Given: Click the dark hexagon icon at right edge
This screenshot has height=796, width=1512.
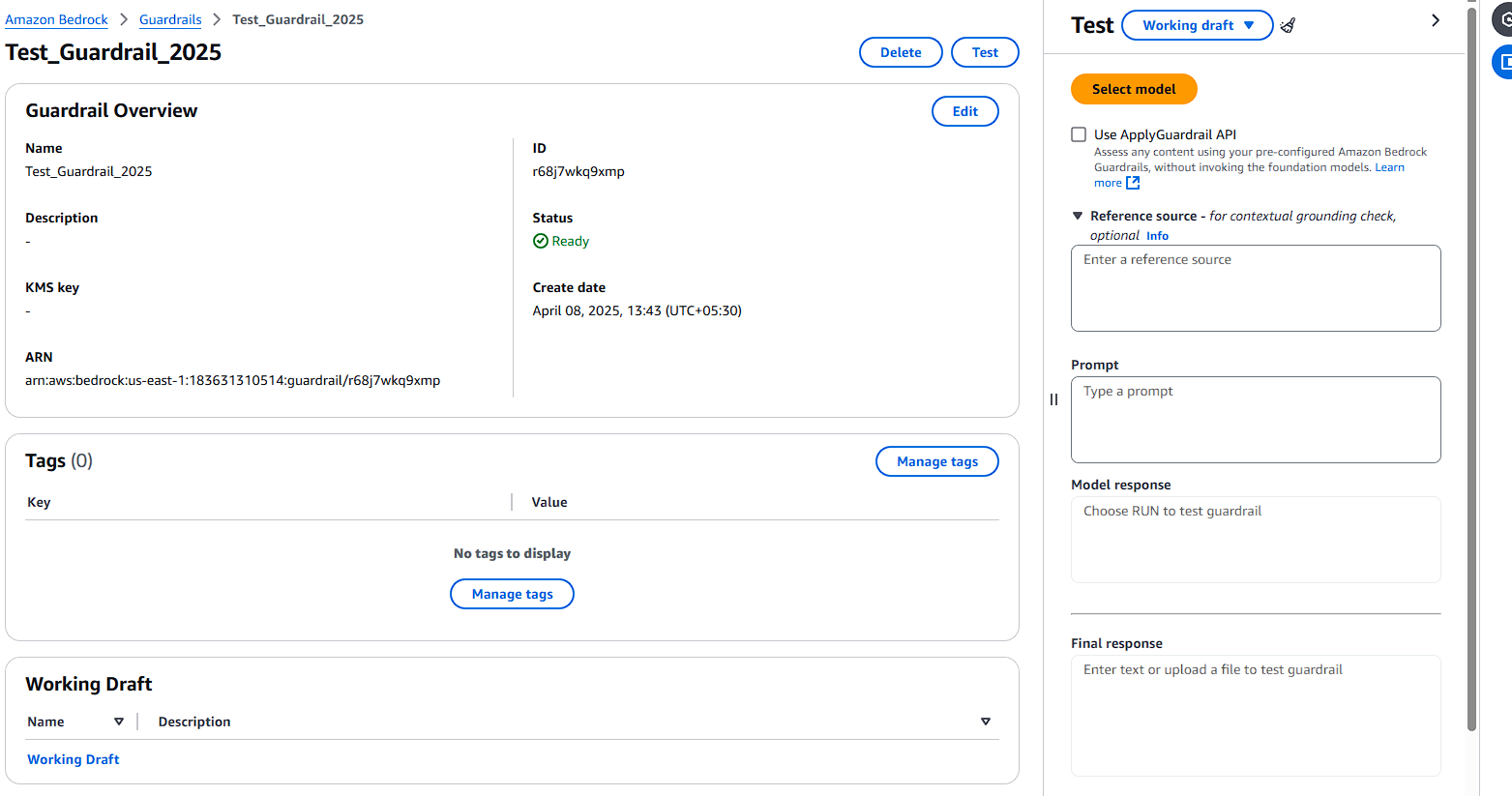Looking at the screenshot, I should pos(1504,20).
